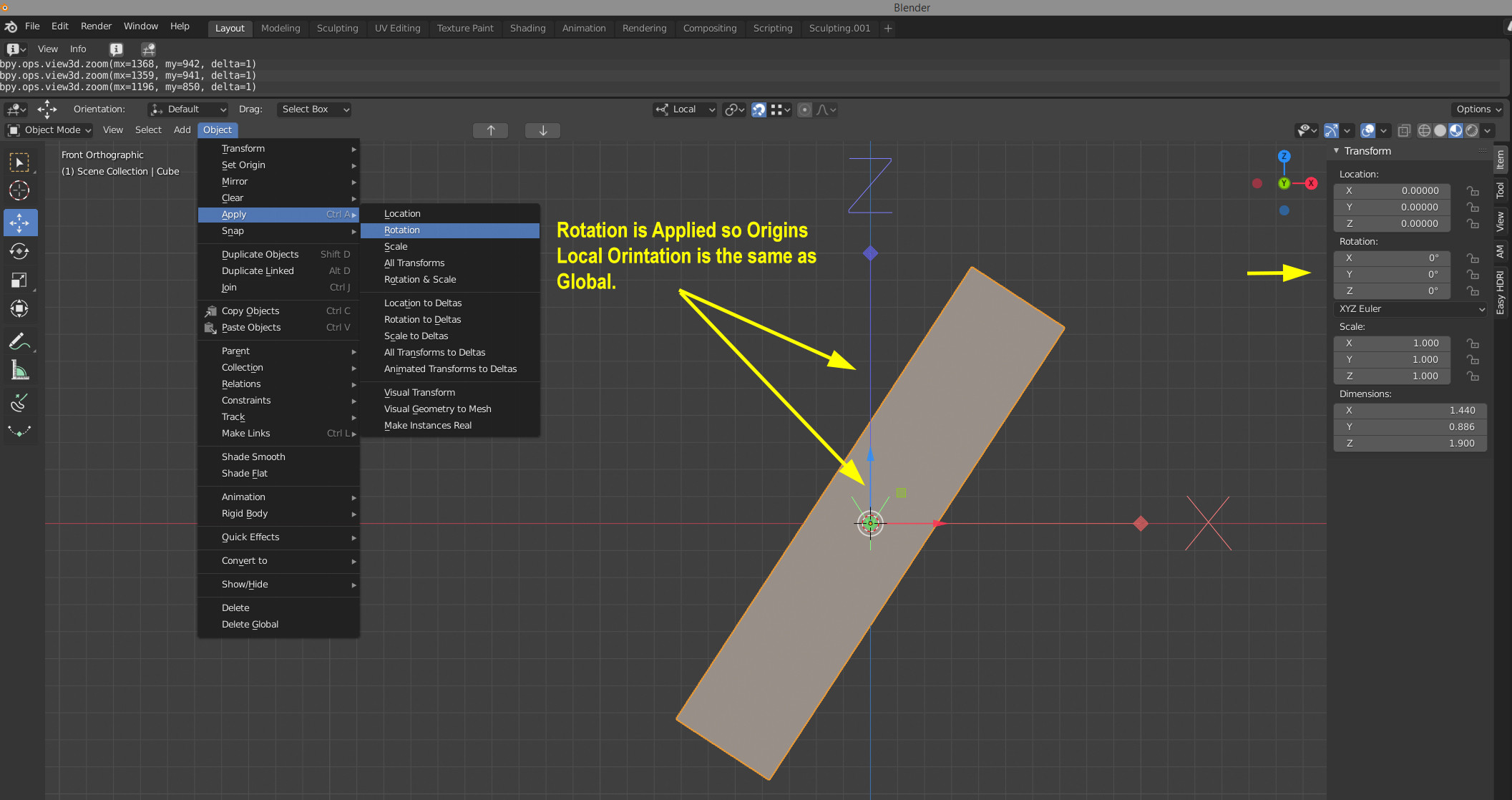Open Local transform orientation dropdown
This screenshot has height=800, width=1512.
685,109
